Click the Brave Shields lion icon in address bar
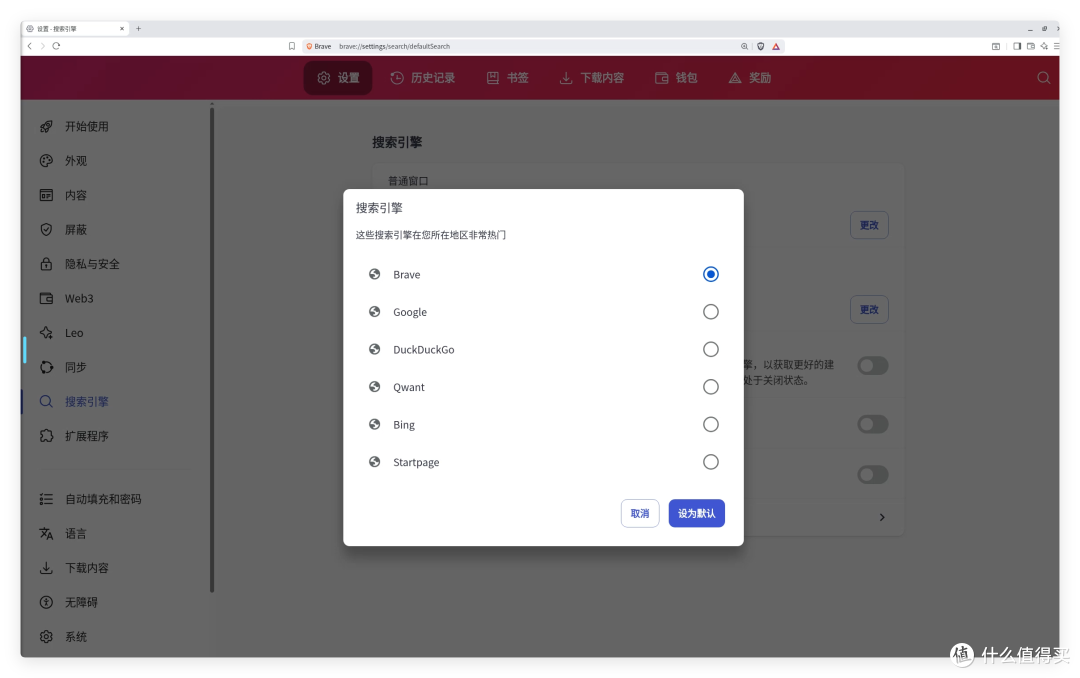The height and width of the screenshot is (678, 1080). [760, 46]
